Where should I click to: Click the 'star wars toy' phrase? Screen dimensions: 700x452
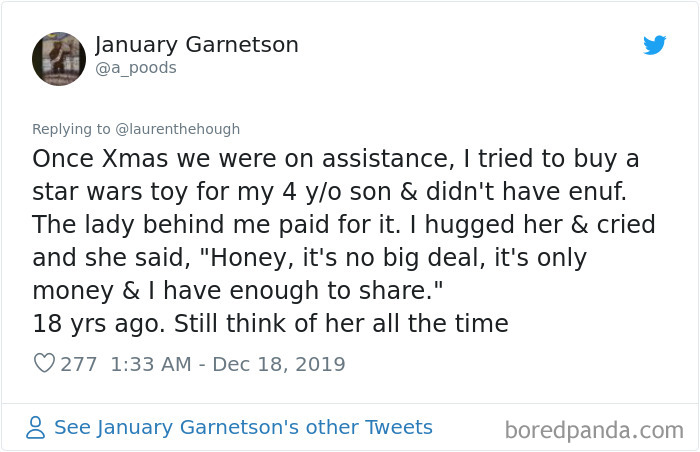pyautogui.click(x=110, y=192)
